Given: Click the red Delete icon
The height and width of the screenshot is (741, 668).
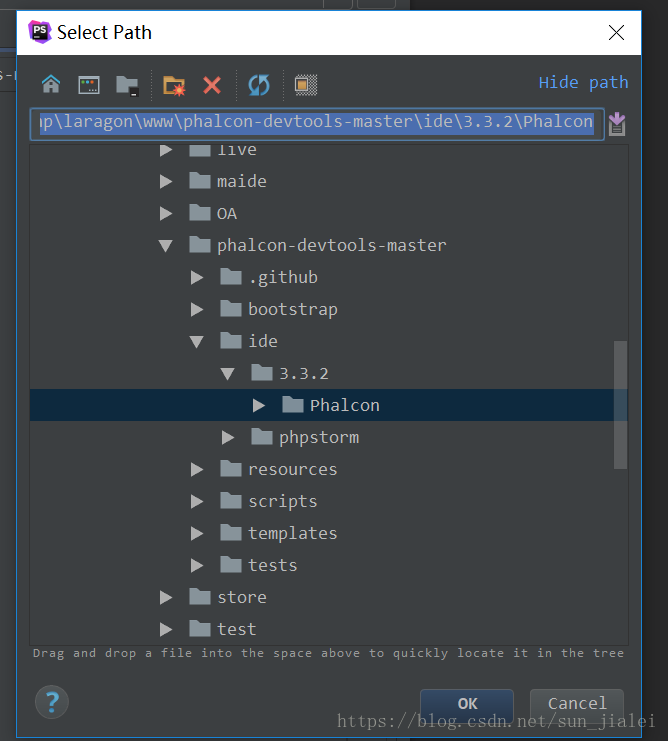Looking at the screenshot, I should (x=212, y=86).
